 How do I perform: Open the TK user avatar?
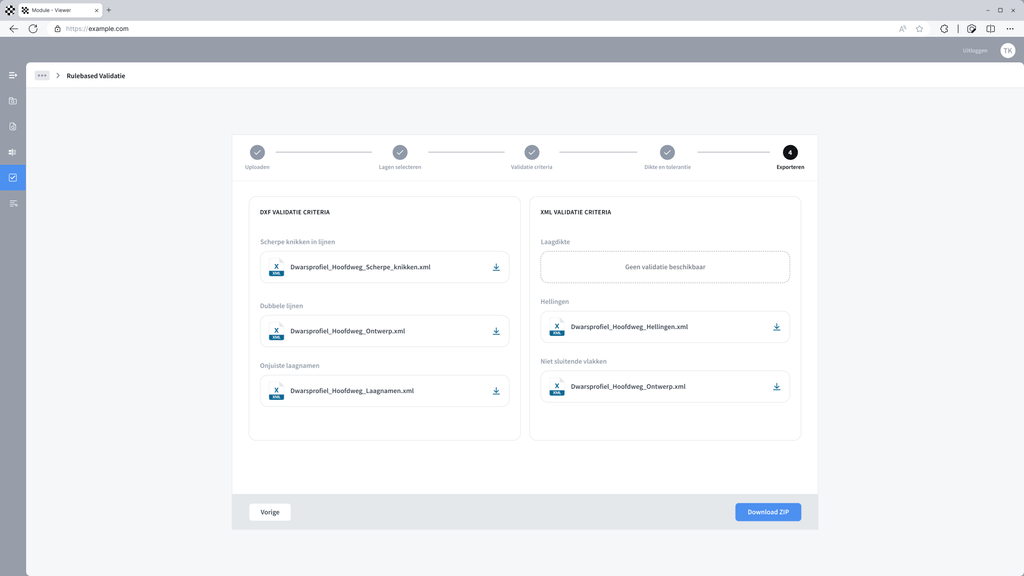(x=1008, y=50)
